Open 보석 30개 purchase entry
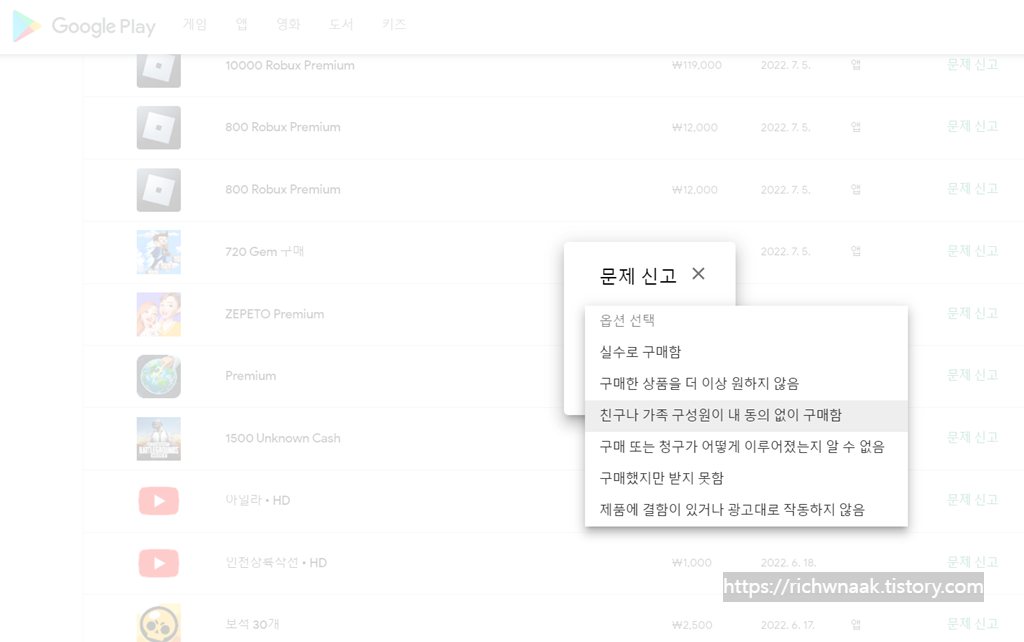Viewport: 1024px width, 642px height. tap(252, 624)
